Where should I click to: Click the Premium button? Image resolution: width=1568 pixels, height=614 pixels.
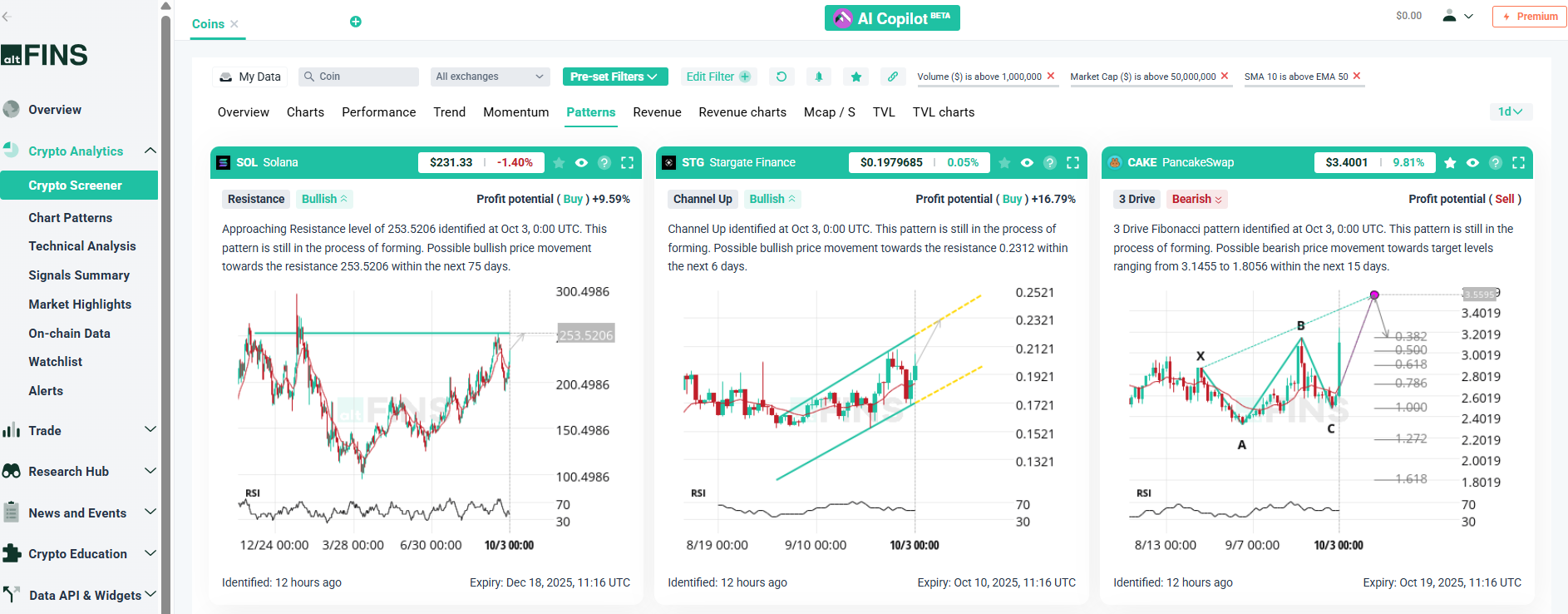coord(1529,17)
